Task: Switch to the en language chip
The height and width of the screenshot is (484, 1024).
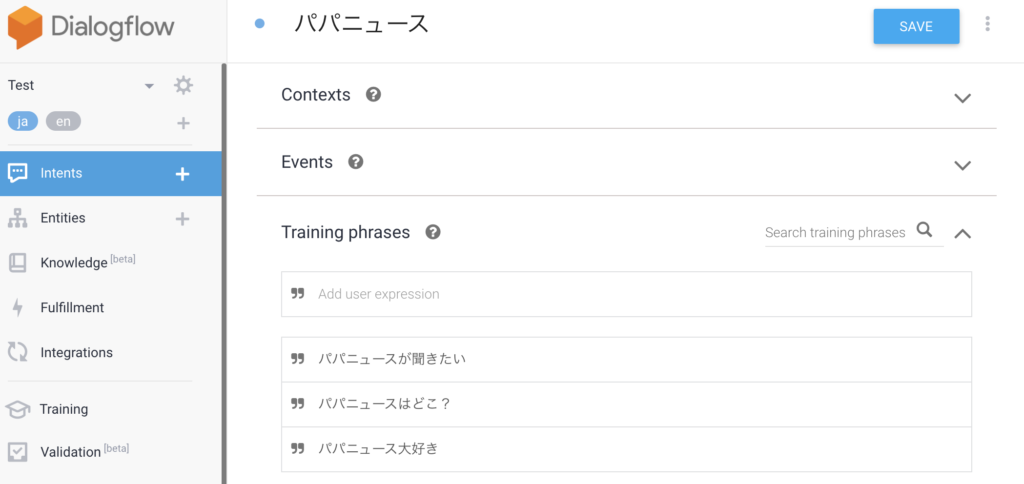Action: point(63,122)
